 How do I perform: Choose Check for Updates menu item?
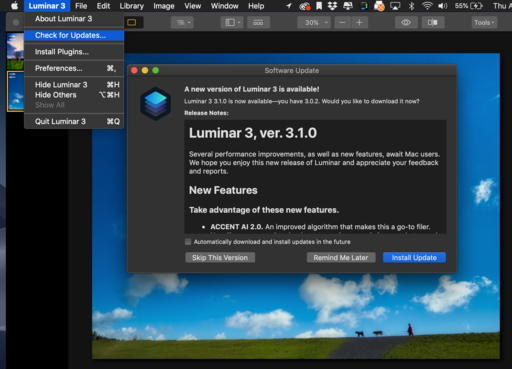click(74, 35)
